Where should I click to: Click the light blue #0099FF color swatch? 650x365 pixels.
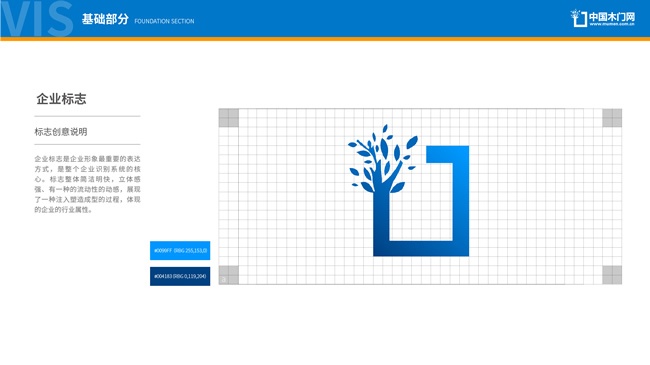coord(180,251)
